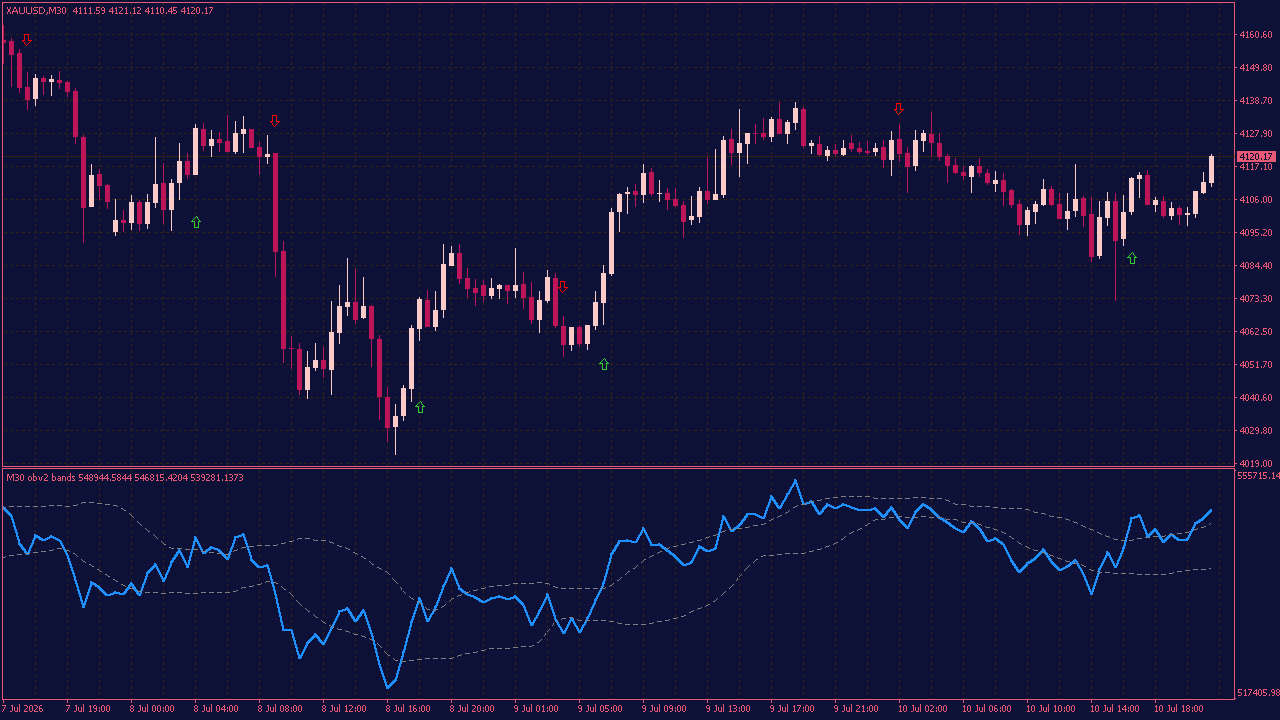Viewport: 1280px width, 720px height.
Task: Click the 4160.60 price scale label
Action: pos(1255,35)
